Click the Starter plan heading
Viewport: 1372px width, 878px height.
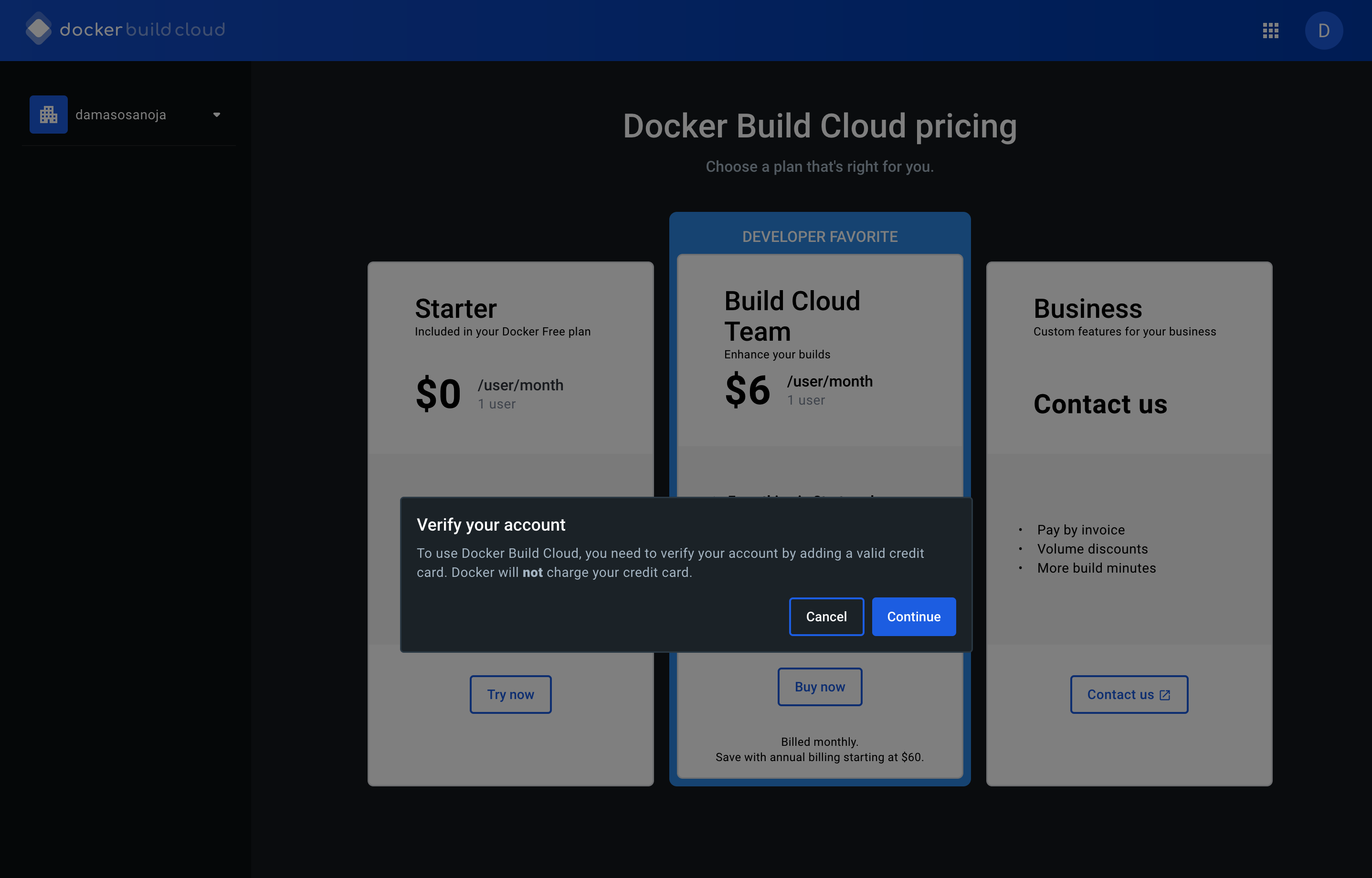click(x=455, y=308)
